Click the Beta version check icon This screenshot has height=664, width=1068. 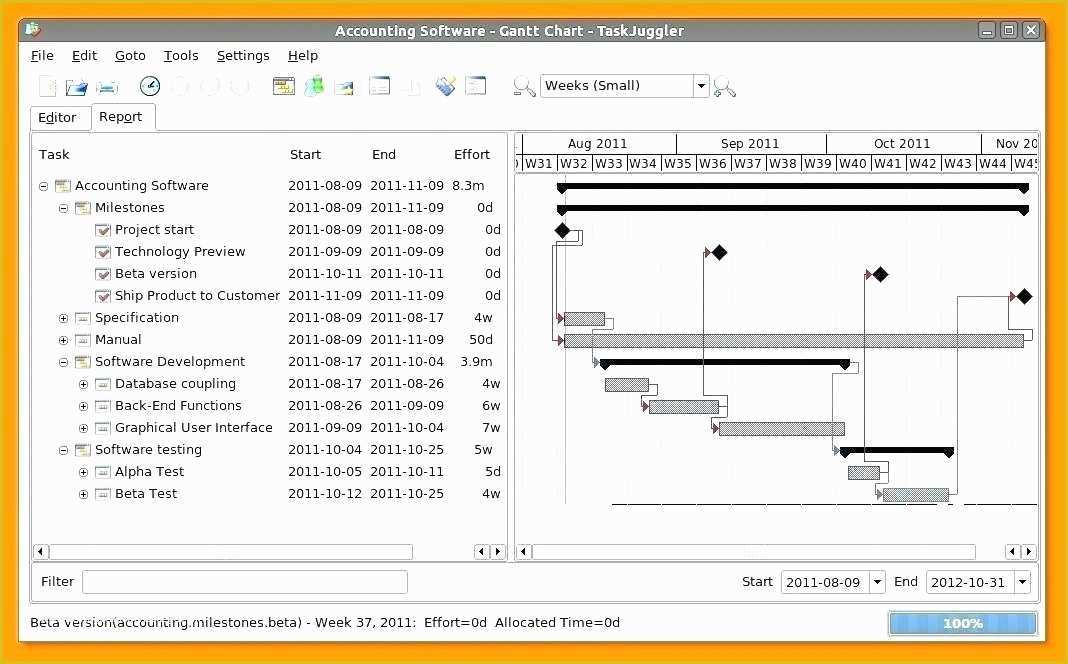pos(103,274)
